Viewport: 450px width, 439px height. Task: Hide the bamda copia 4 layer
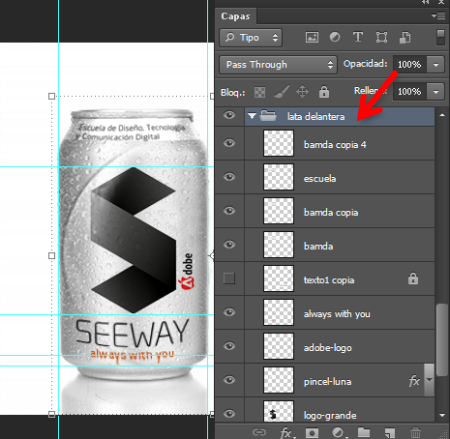tap(229, 143)
